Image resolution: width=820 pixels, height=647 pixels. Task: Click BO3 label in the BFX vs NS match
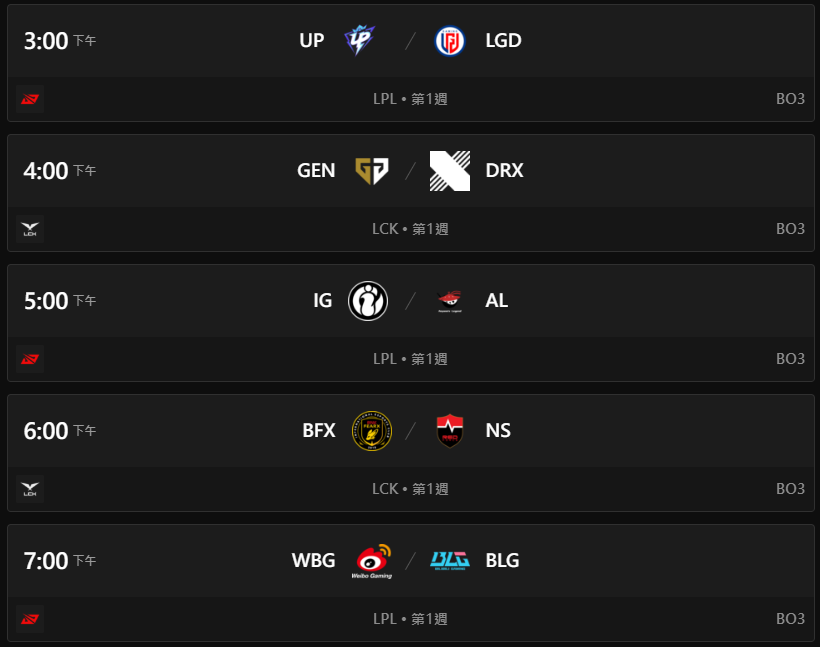click(790, 489)
